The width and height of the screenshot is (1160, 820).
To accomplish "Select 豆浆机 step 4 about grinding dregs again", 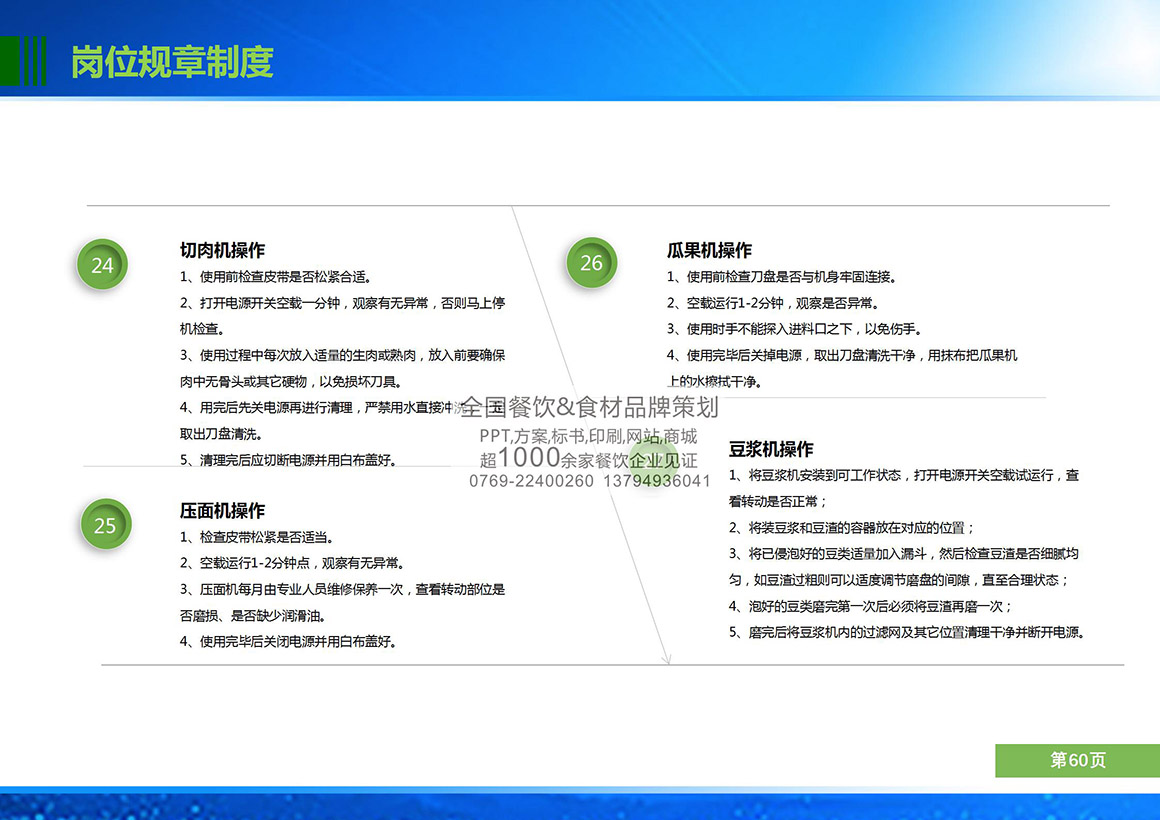I will [x=870, y=606].
